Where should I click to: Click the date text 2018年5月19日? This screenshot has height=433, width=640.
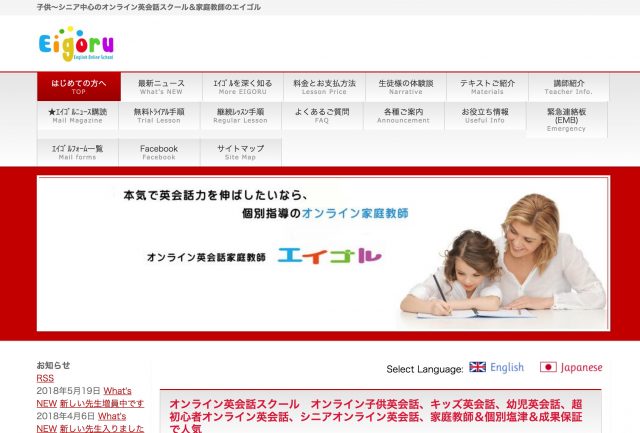68,391
